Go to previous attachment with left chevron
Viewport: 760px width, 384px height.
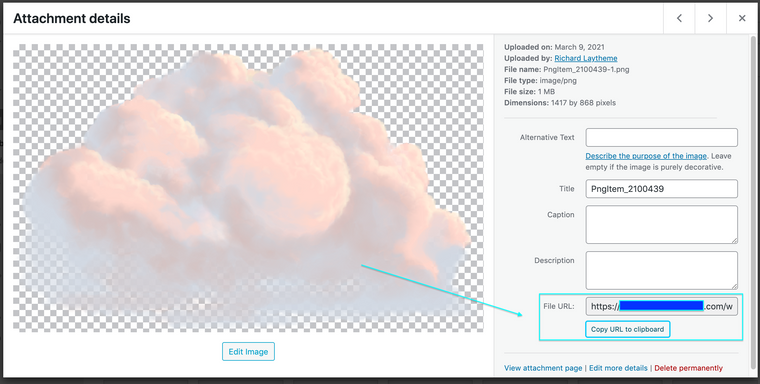click(x=679, y=18)
